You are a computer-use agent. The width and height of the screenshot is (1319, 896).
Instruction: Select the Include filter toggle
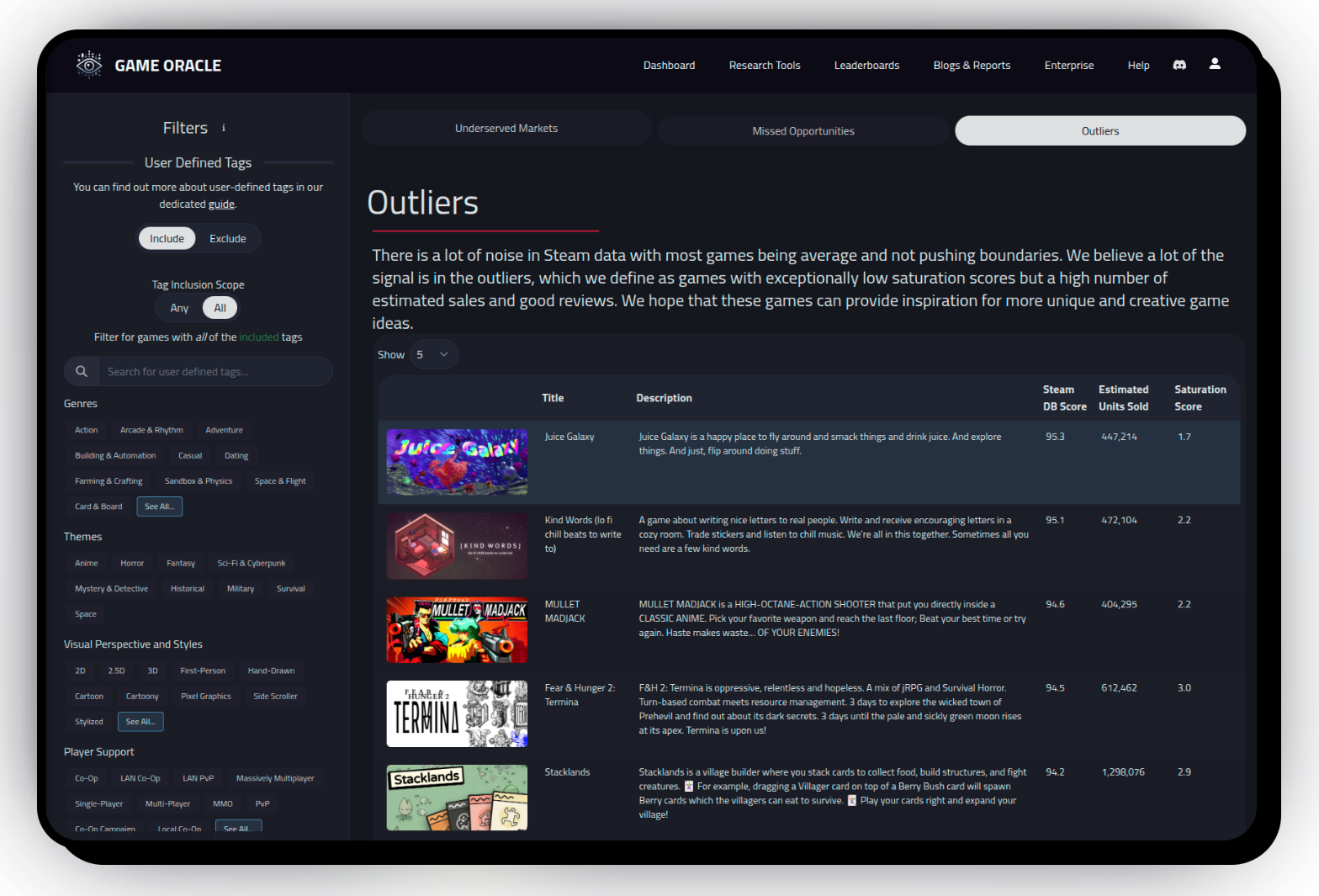point(167,239)
